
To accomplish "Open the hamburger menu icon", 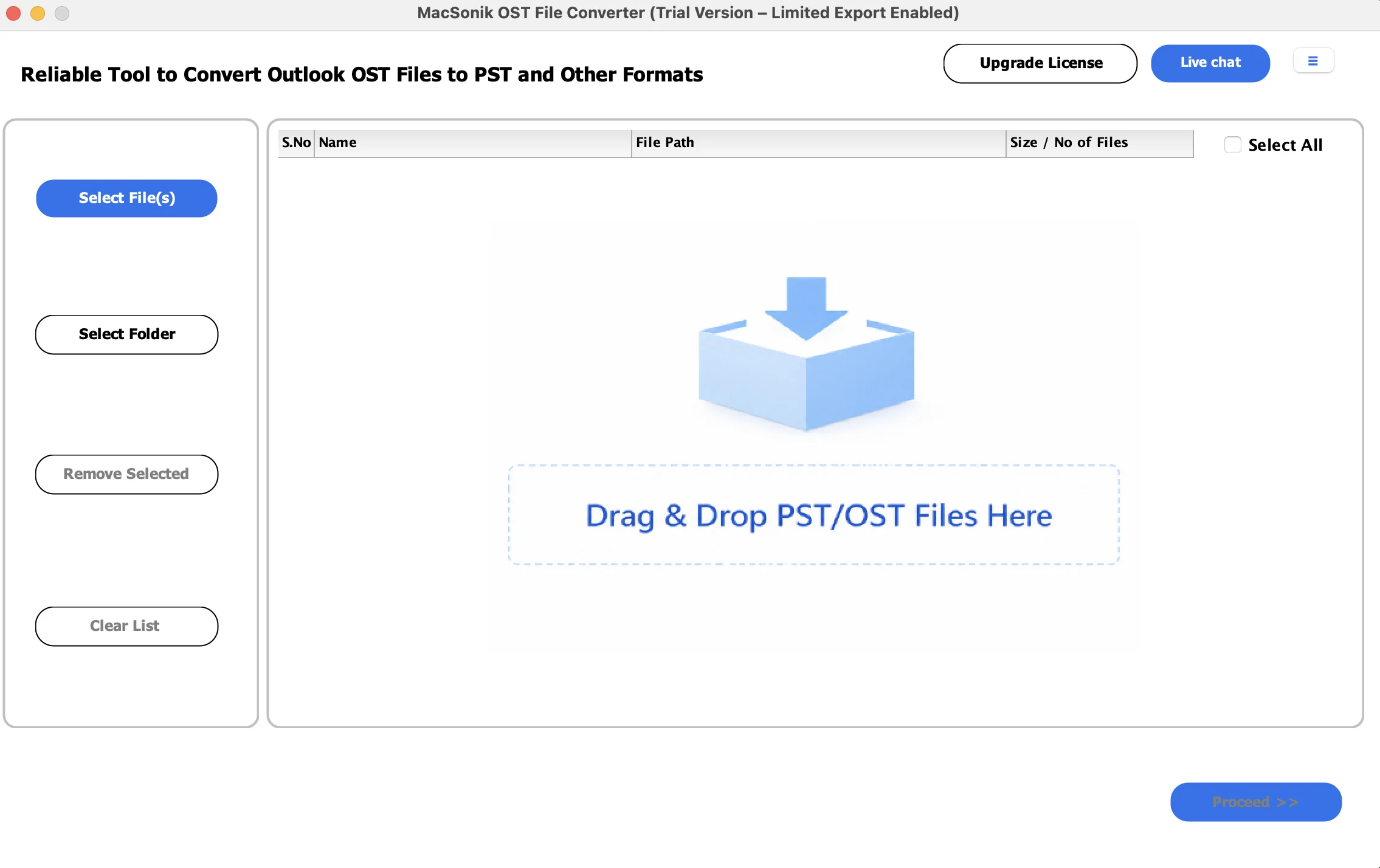I will [1313, 61].
